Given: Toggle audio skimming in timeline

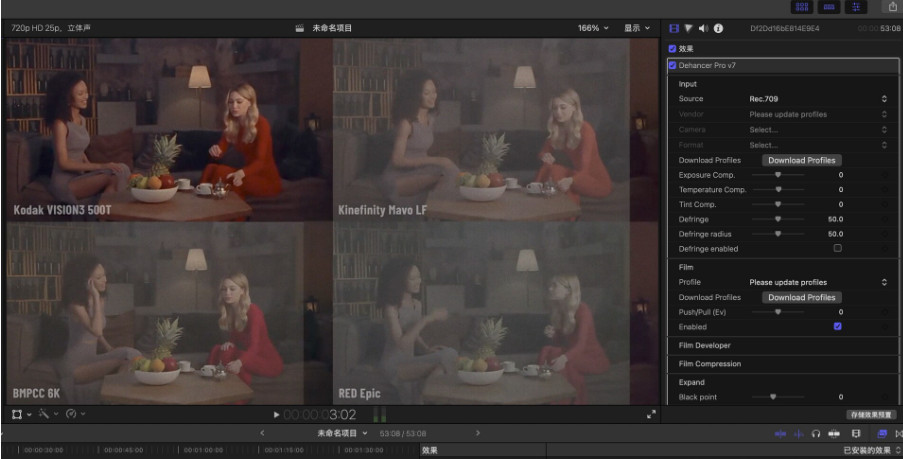Looking at the screenshot, I should click(798, 434).
